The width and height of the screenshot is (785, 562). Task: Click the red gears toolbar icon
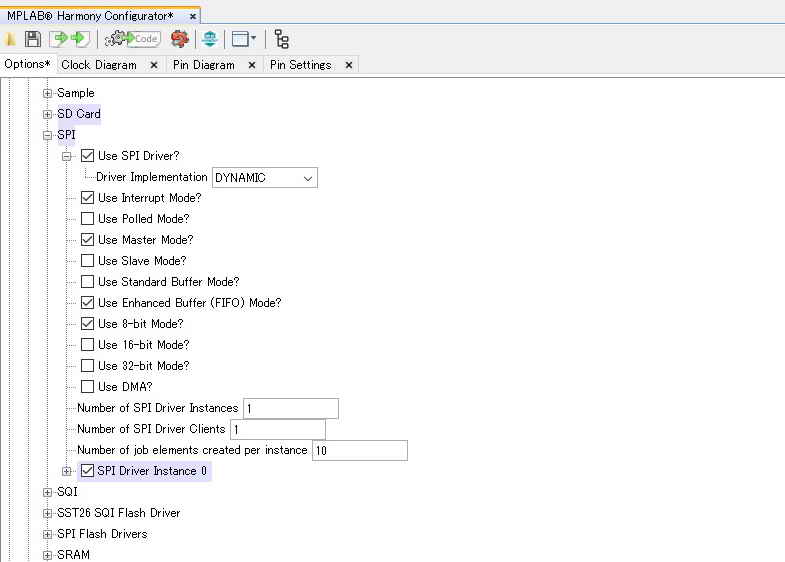tap(180, 39)
